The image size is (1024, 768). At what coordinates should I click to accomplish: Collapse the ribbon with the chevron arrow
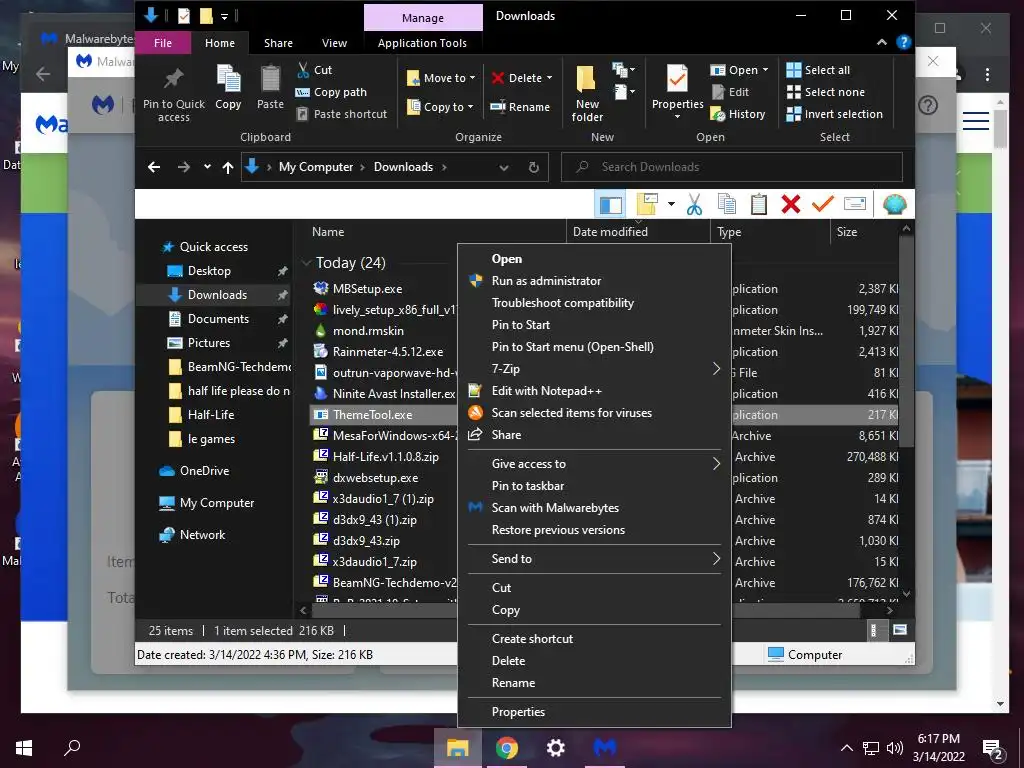point(882,42)
